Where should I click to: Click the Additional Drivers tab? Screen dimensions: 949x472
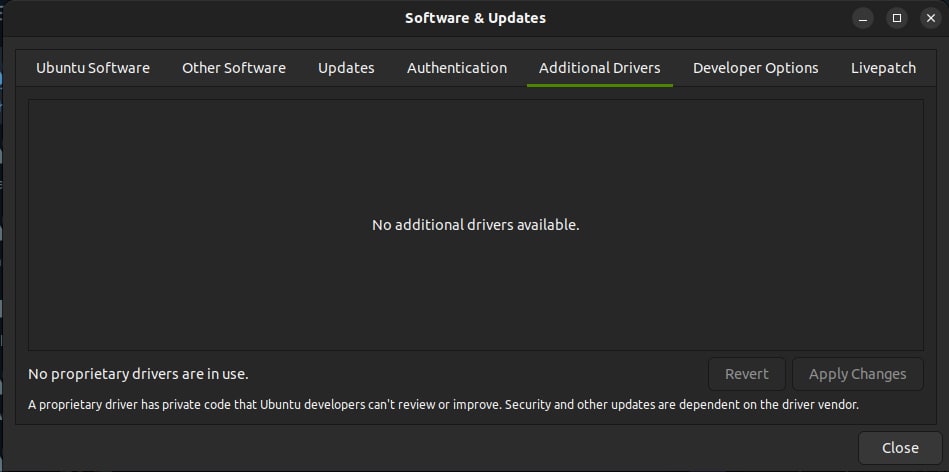(600, 68)
